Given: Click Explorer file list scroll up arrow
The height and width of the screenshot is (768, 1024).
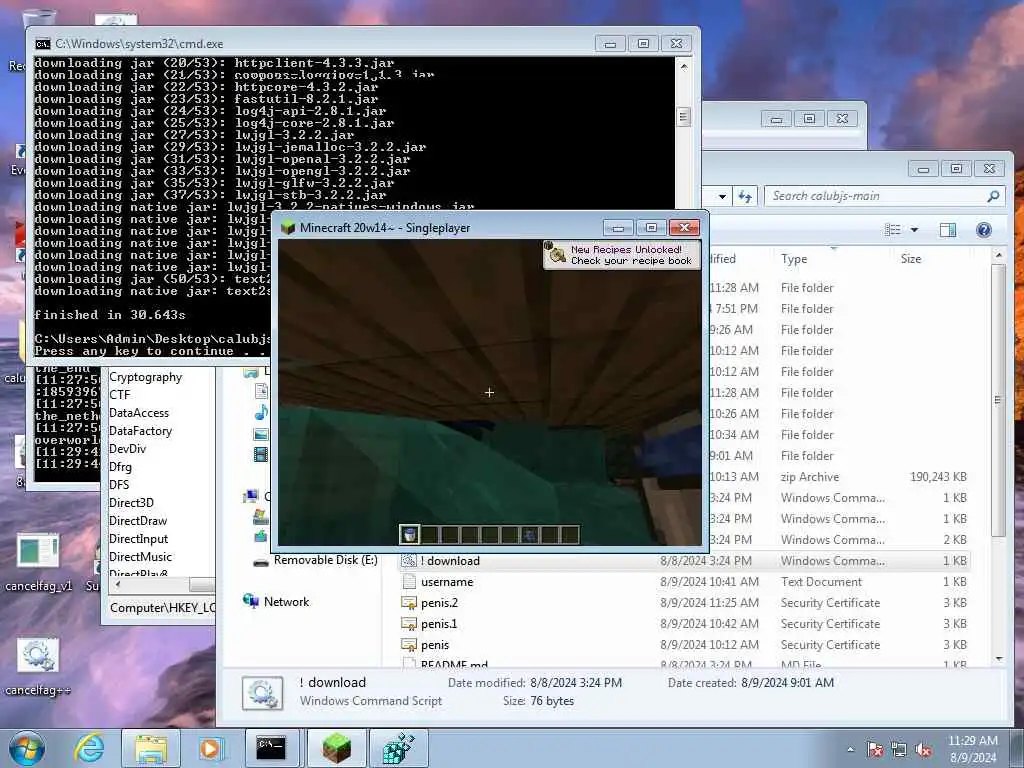Looking at the screenshot, I should 999,254.
